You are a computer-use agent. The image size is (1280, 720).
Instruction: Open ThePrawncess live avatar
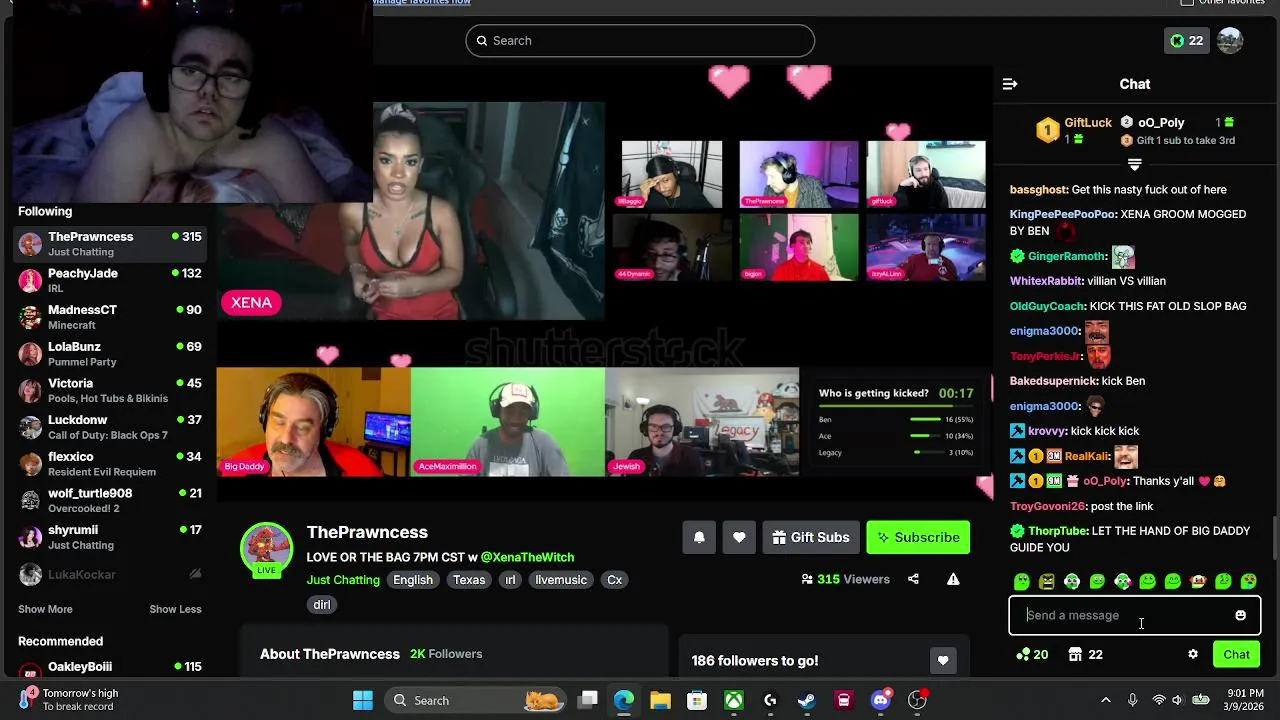click(266, 548)
